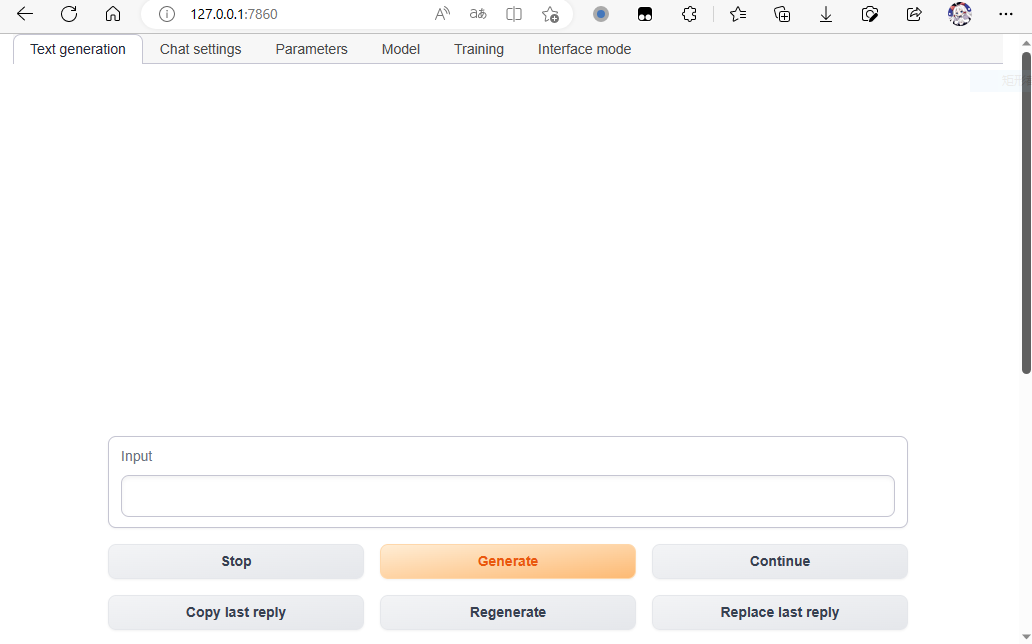Click inside the Input text box
The width and height of the screenshot is (1032, 644).
508,496
